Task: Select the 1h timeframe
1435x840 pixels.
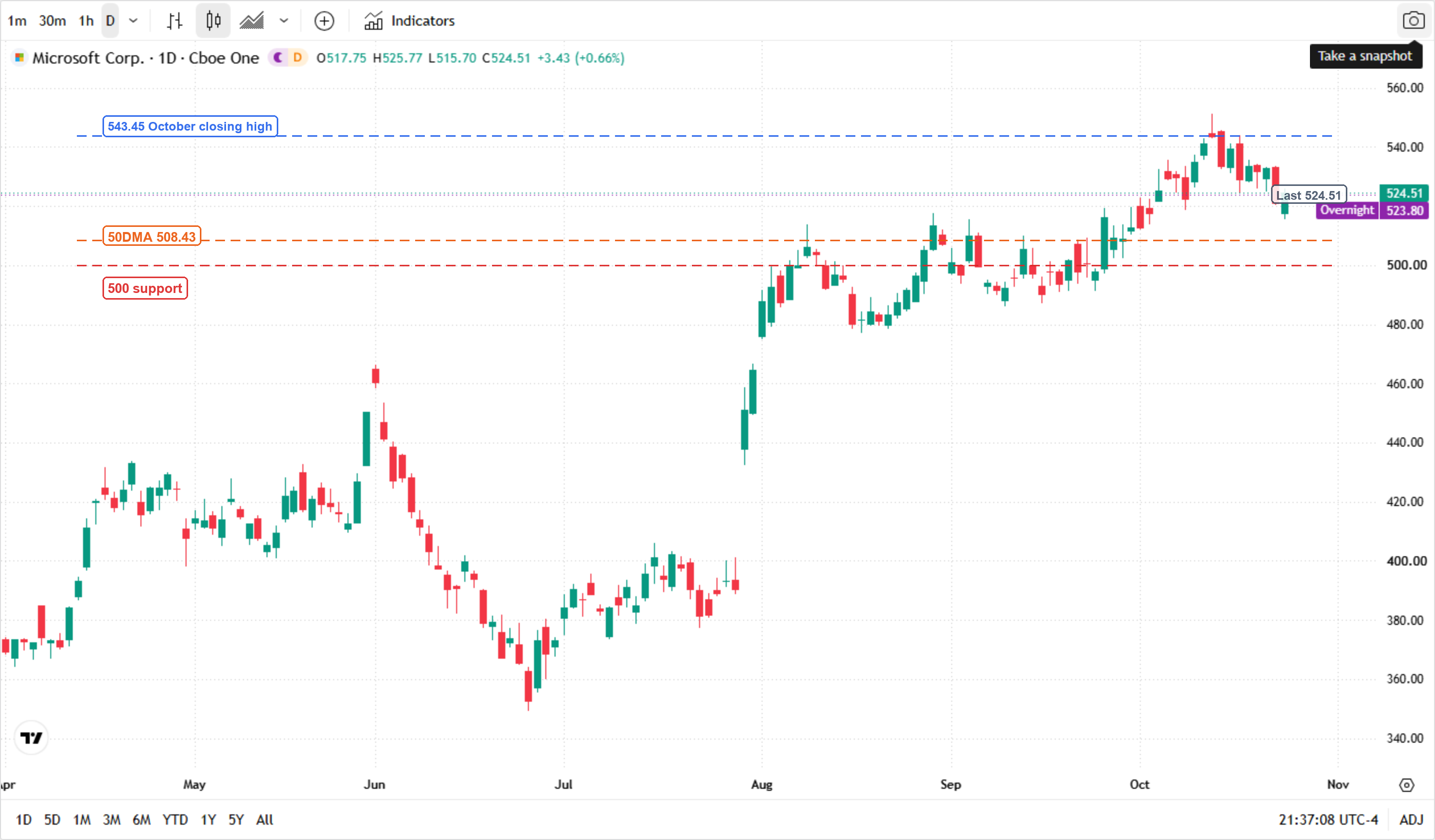Action: pyautogui.click(x=86, y=21)
